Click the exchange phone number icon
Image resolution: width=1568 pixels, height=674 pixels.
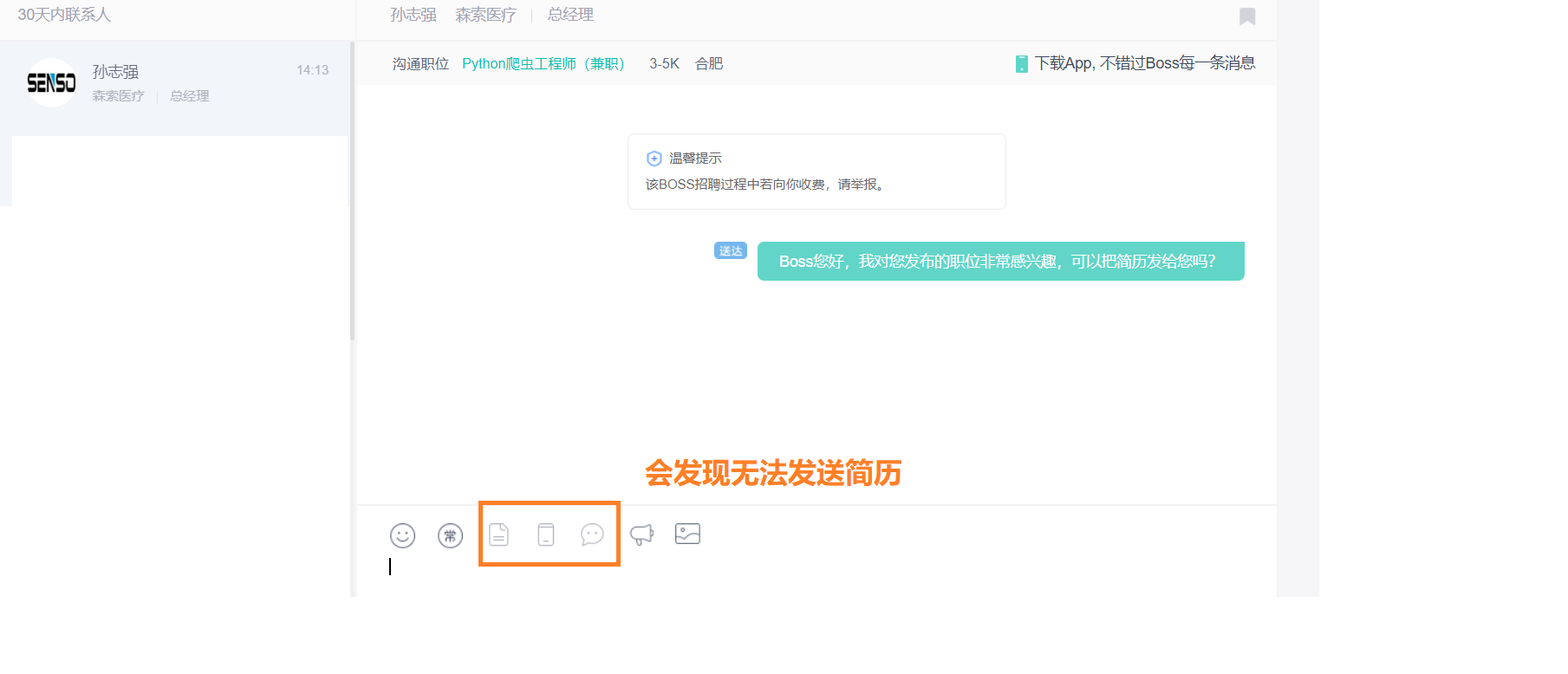[545, 535]
